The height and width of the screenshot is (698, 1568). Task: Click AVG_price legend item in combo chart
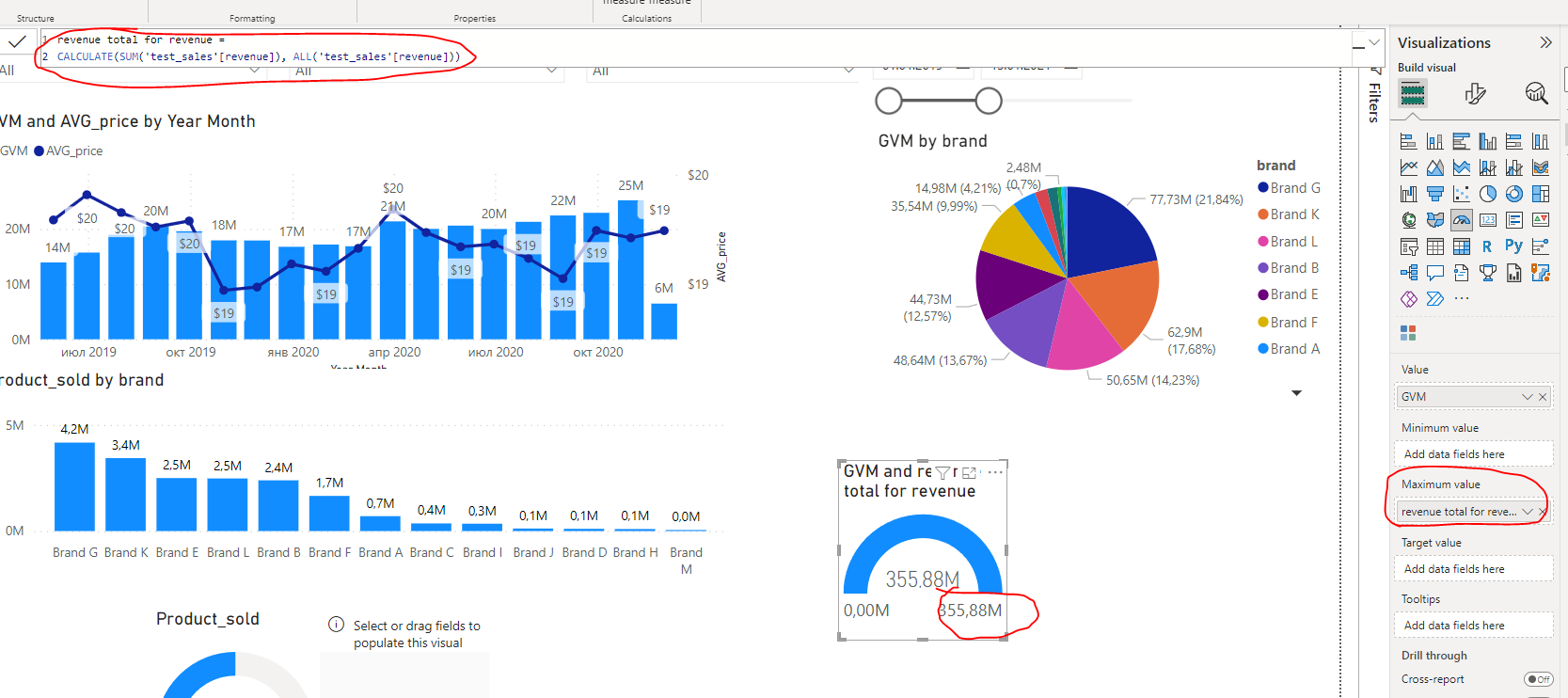click(x=69, y=151)
